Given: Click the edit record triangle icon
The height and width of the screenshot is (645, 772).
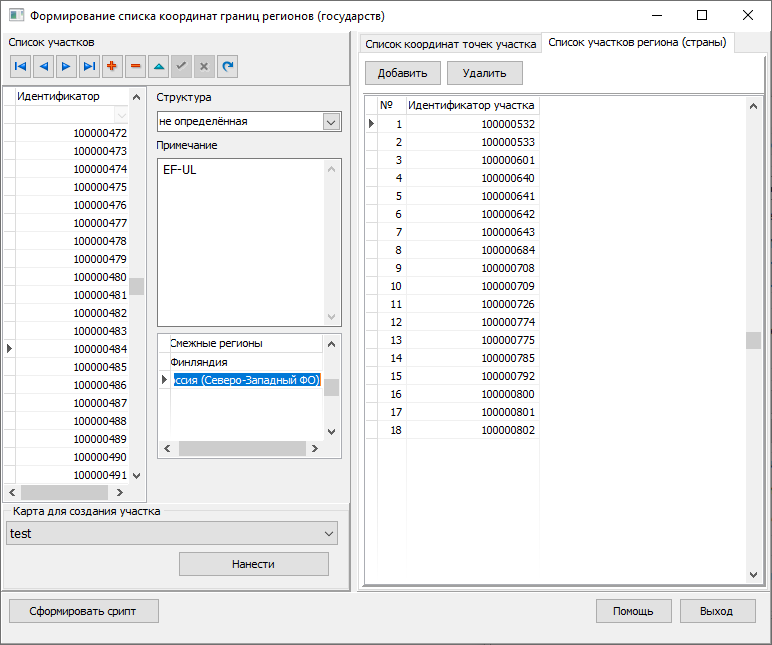Looking at the screenshot, I should coord(158,66).
